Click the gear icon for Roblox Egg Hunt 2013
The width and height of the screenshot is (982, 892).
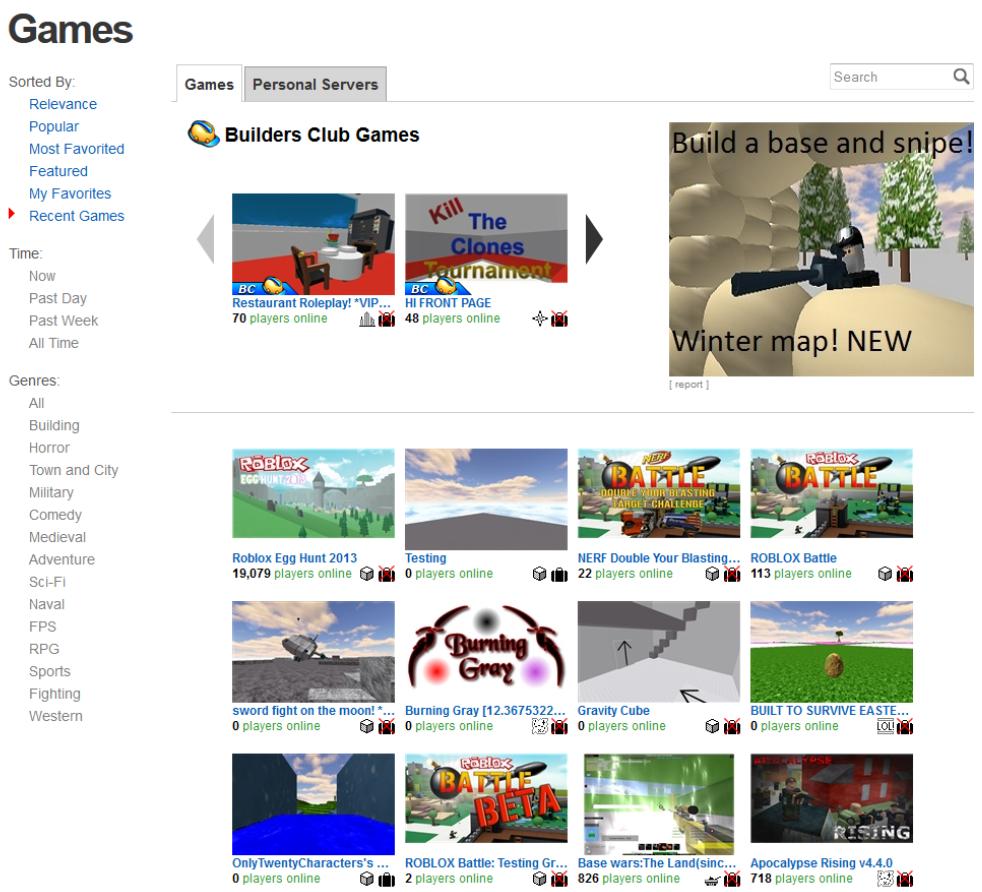click(386, 574)
